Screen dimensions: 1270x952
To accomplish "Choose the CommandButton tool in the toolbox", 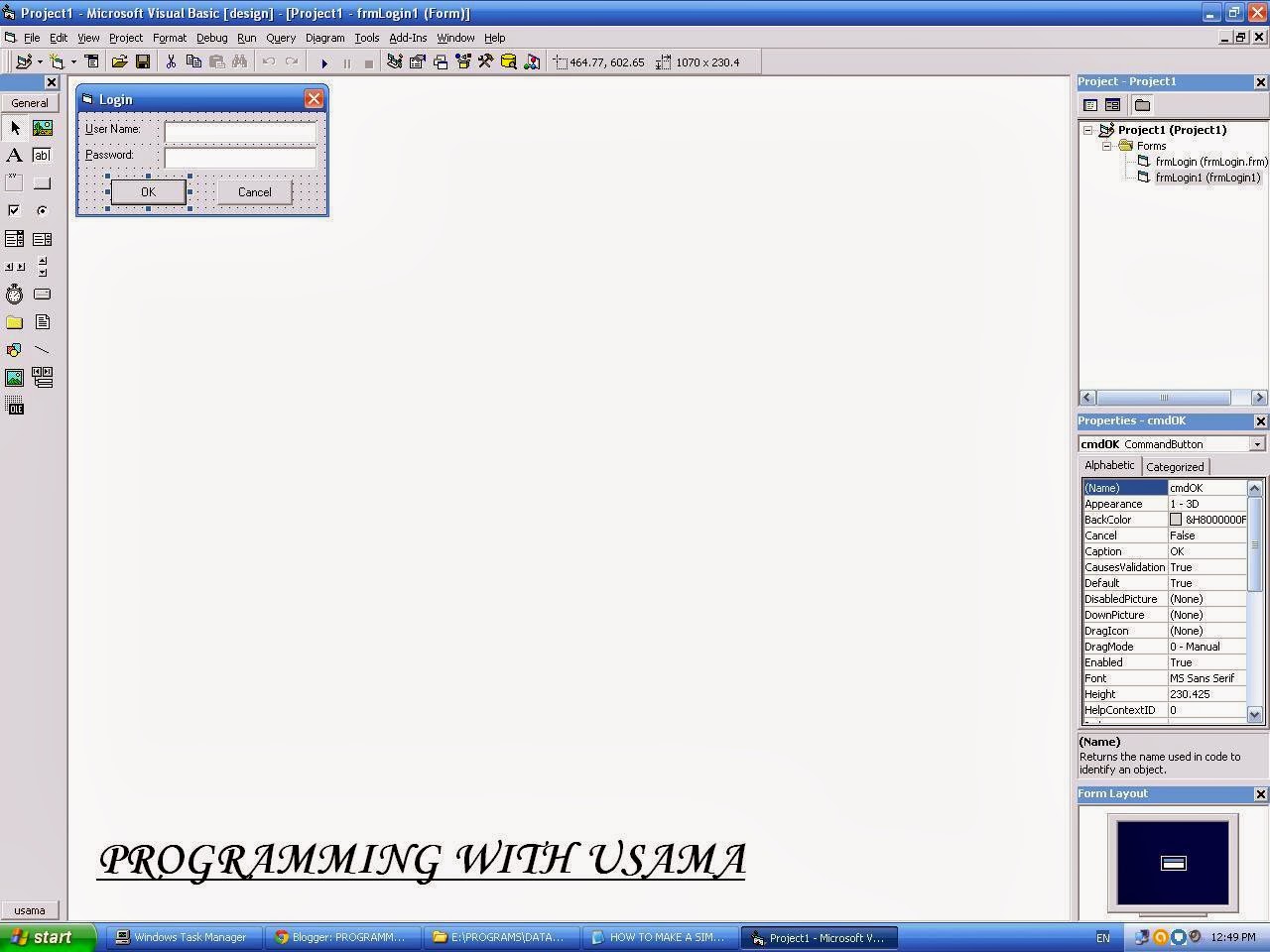I will [x=42, y=182].
